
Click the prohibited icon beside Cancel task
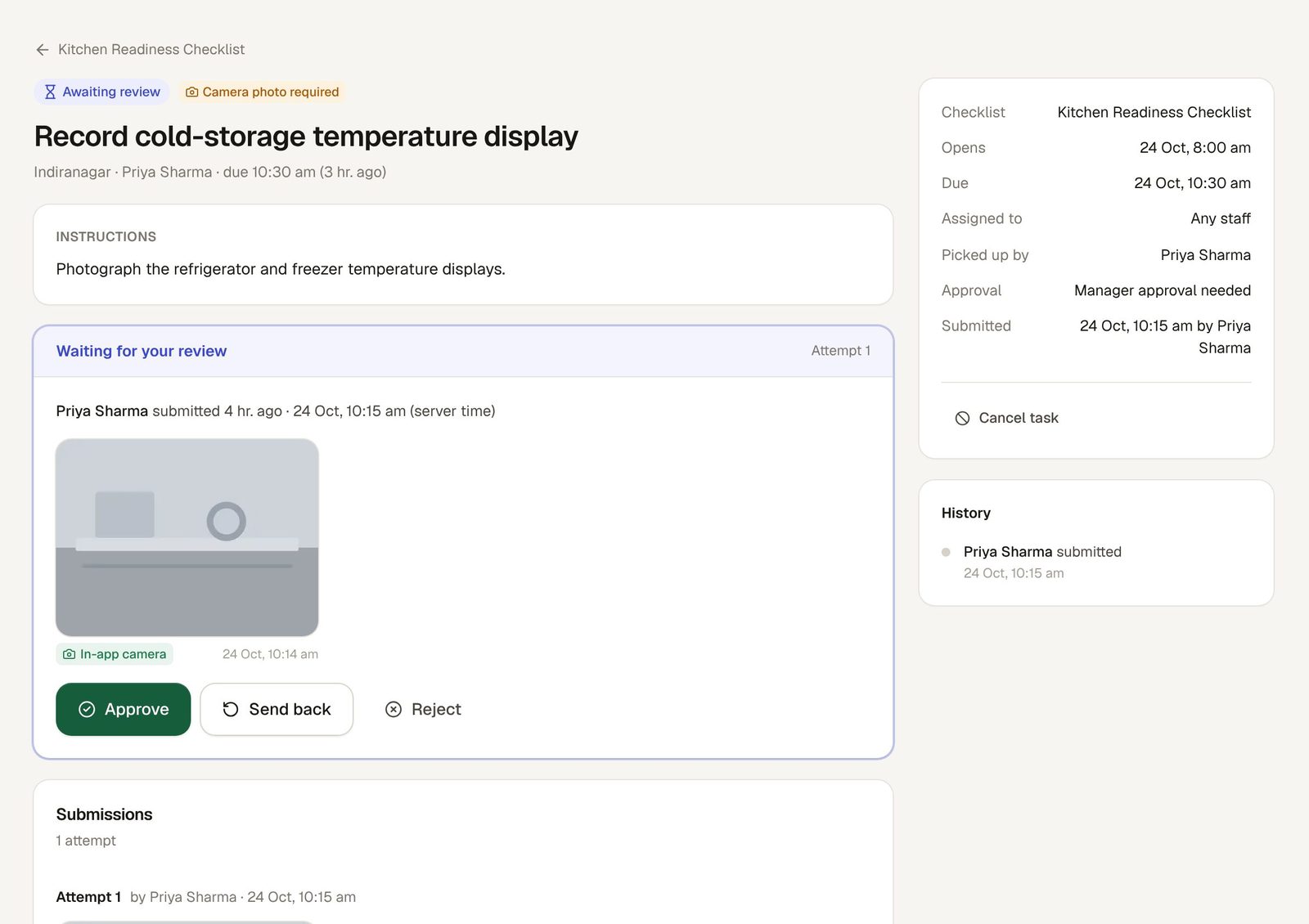[962, 418]
